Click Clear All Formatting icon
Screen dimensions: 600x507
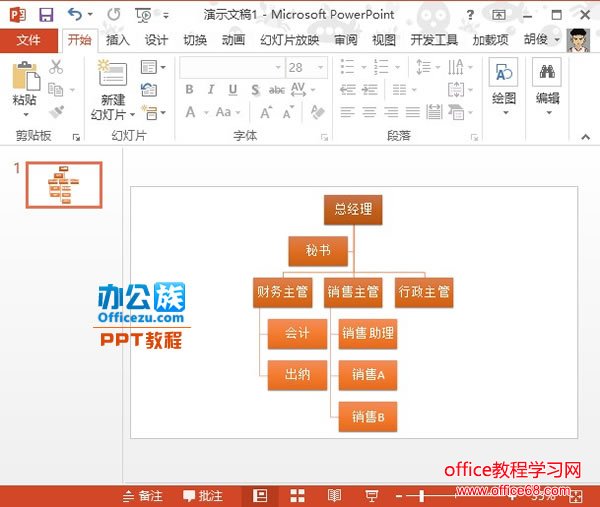click(318, 112)
